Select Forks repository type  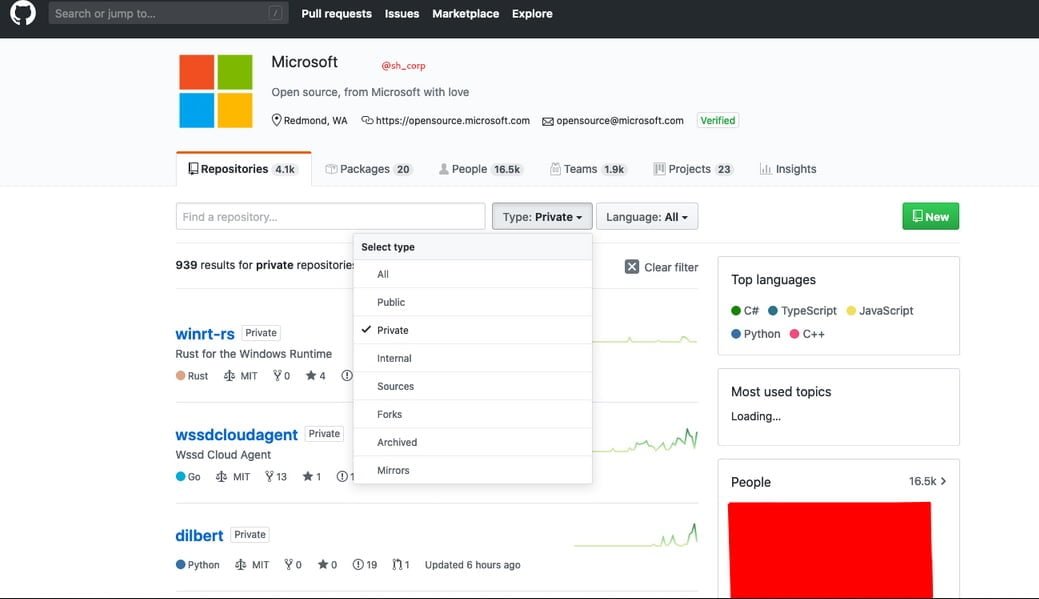[472, 414]
